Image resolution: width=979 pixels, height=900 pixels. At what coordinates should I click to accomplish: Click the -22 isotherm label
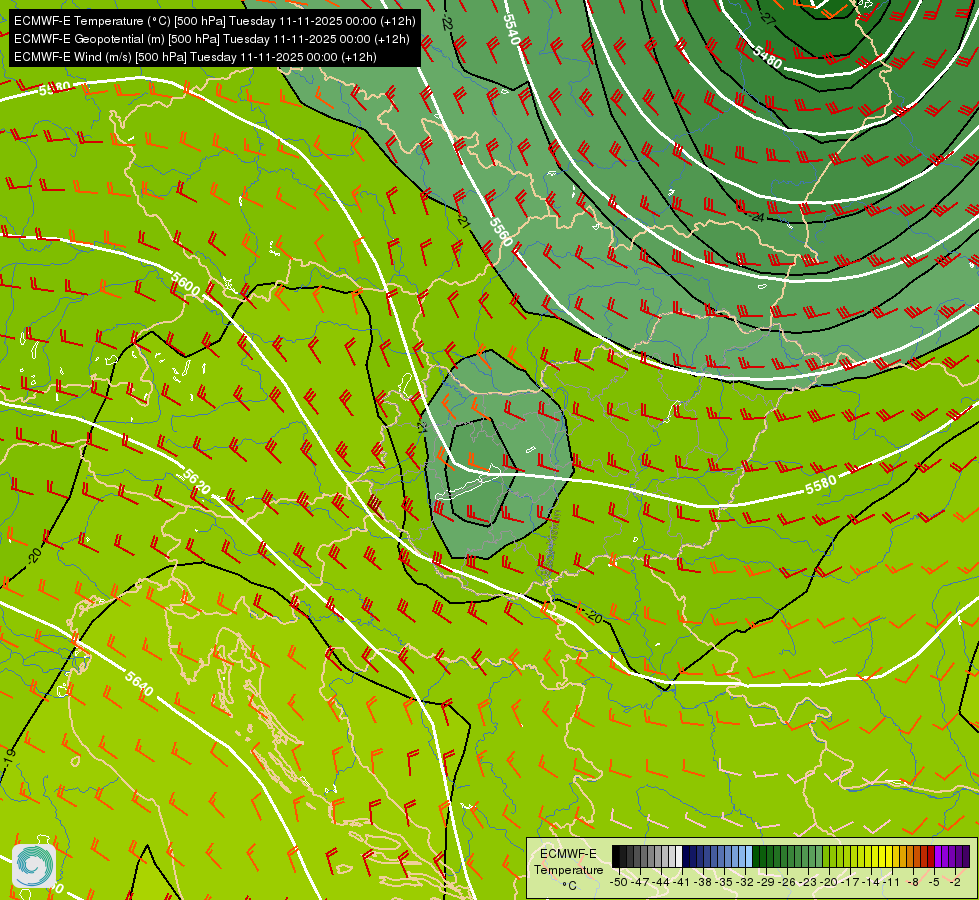[446, 23]
